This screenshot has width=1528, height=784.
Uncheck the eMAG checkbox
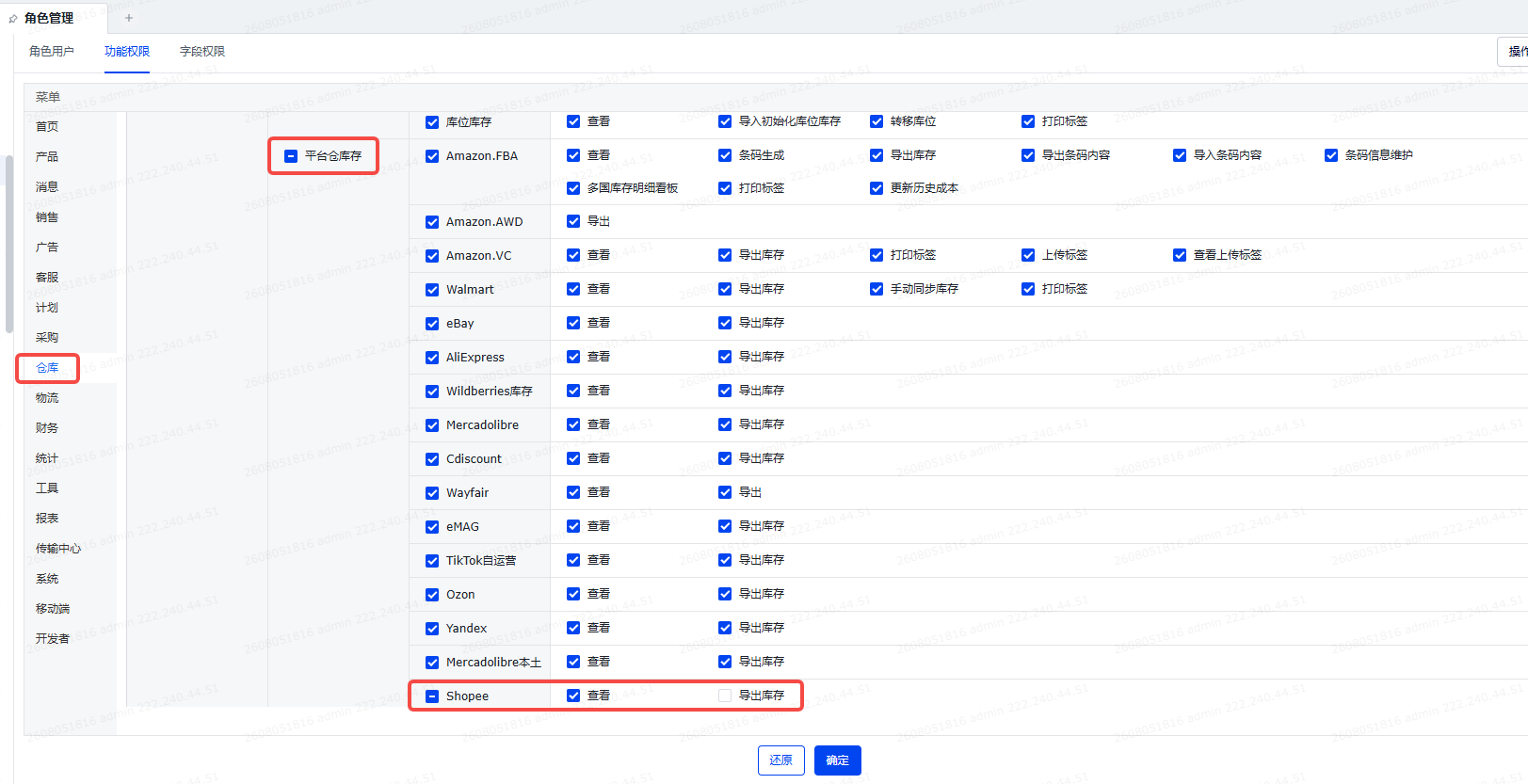[432, 527]
